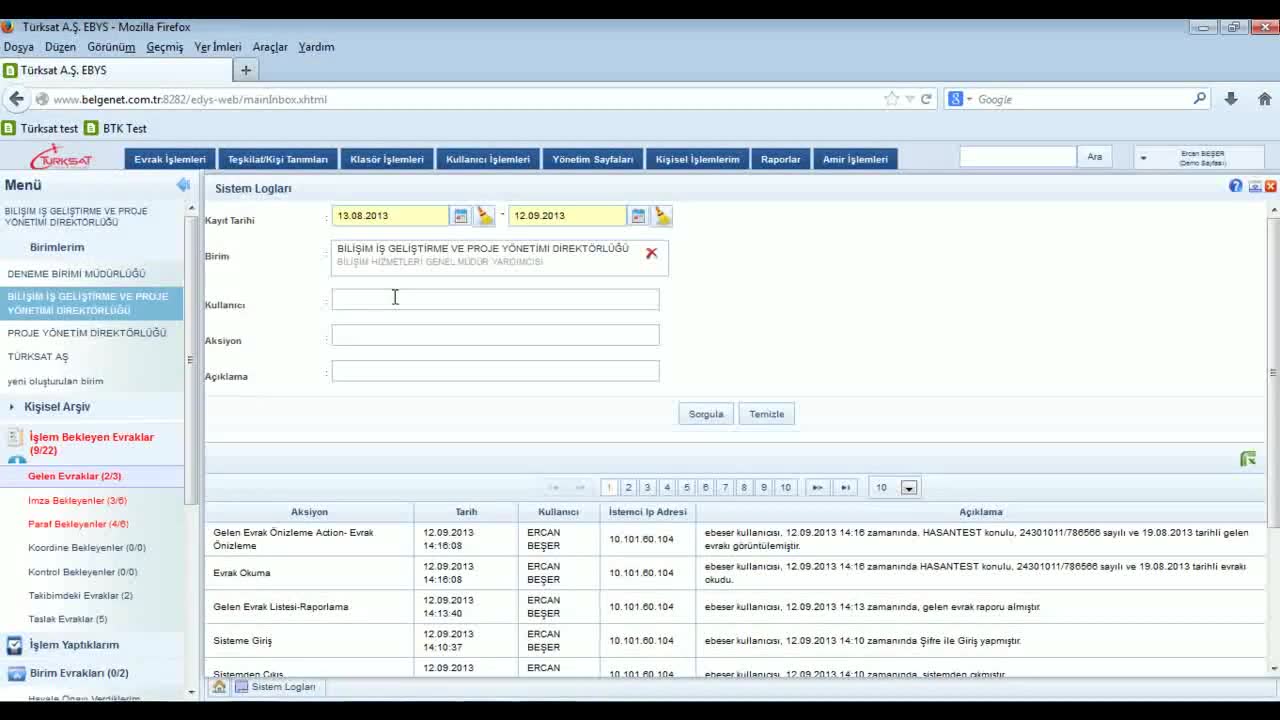Screen dimensions: 1280x720
Task: Open user dropdown next to Ercan BEŞER
Action: pos(1143,158)
